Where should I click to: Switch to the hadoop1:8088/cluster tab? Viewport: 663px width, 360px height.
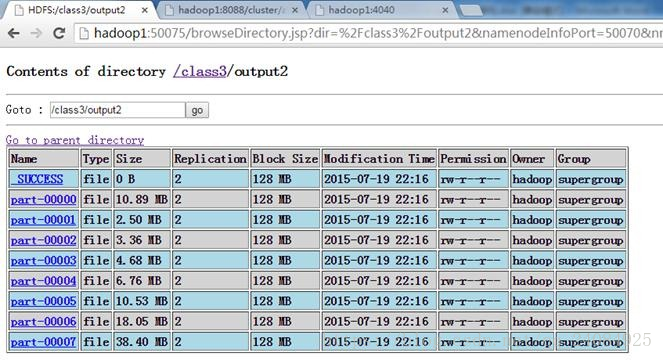click(x=230, y=10)
